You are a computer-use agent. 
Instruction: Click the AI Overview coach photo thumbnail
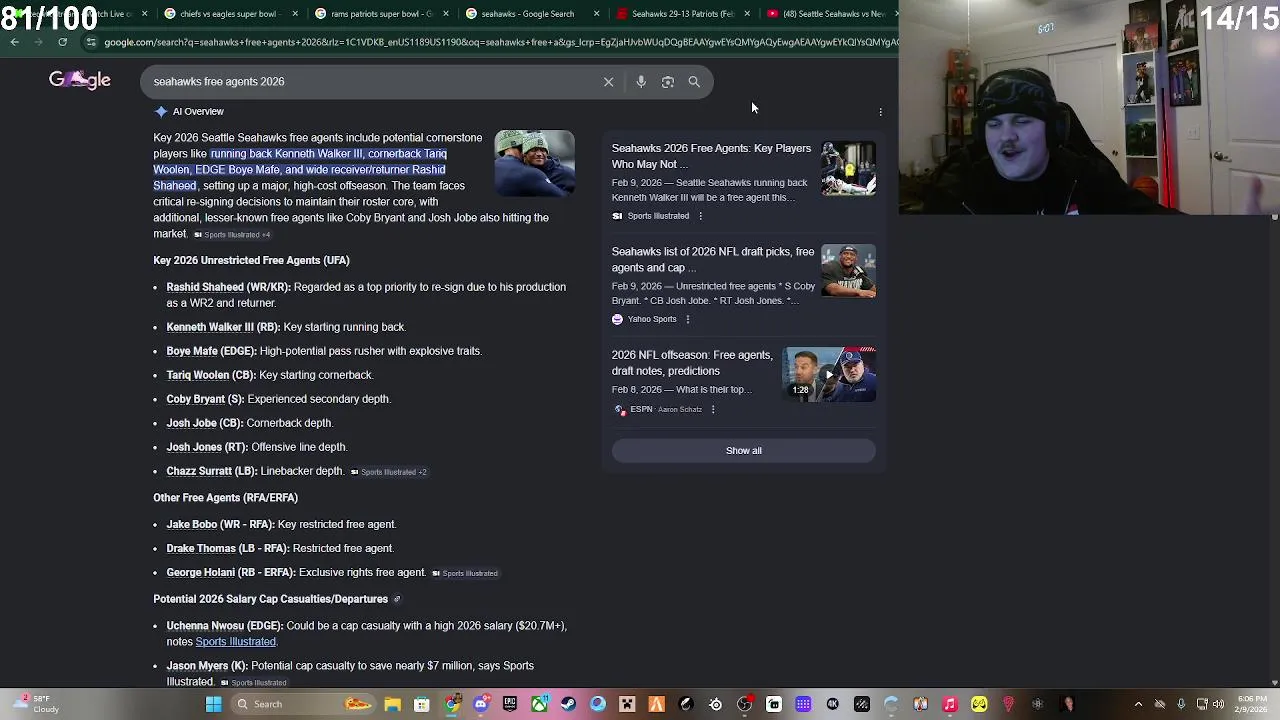point(535,162)
